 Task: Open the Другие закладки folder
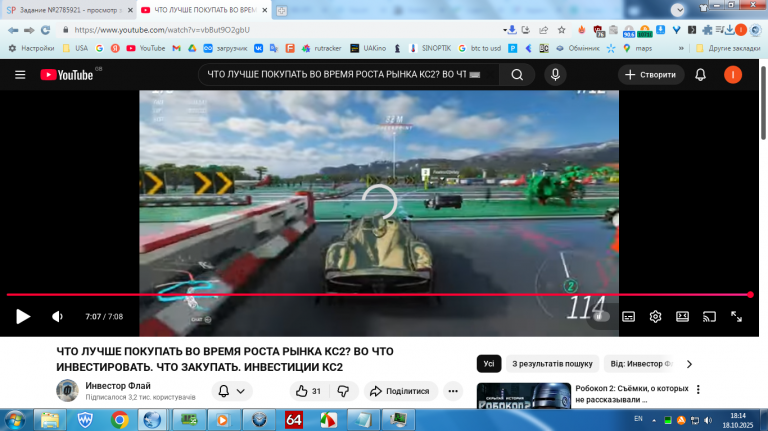(728, 48)
